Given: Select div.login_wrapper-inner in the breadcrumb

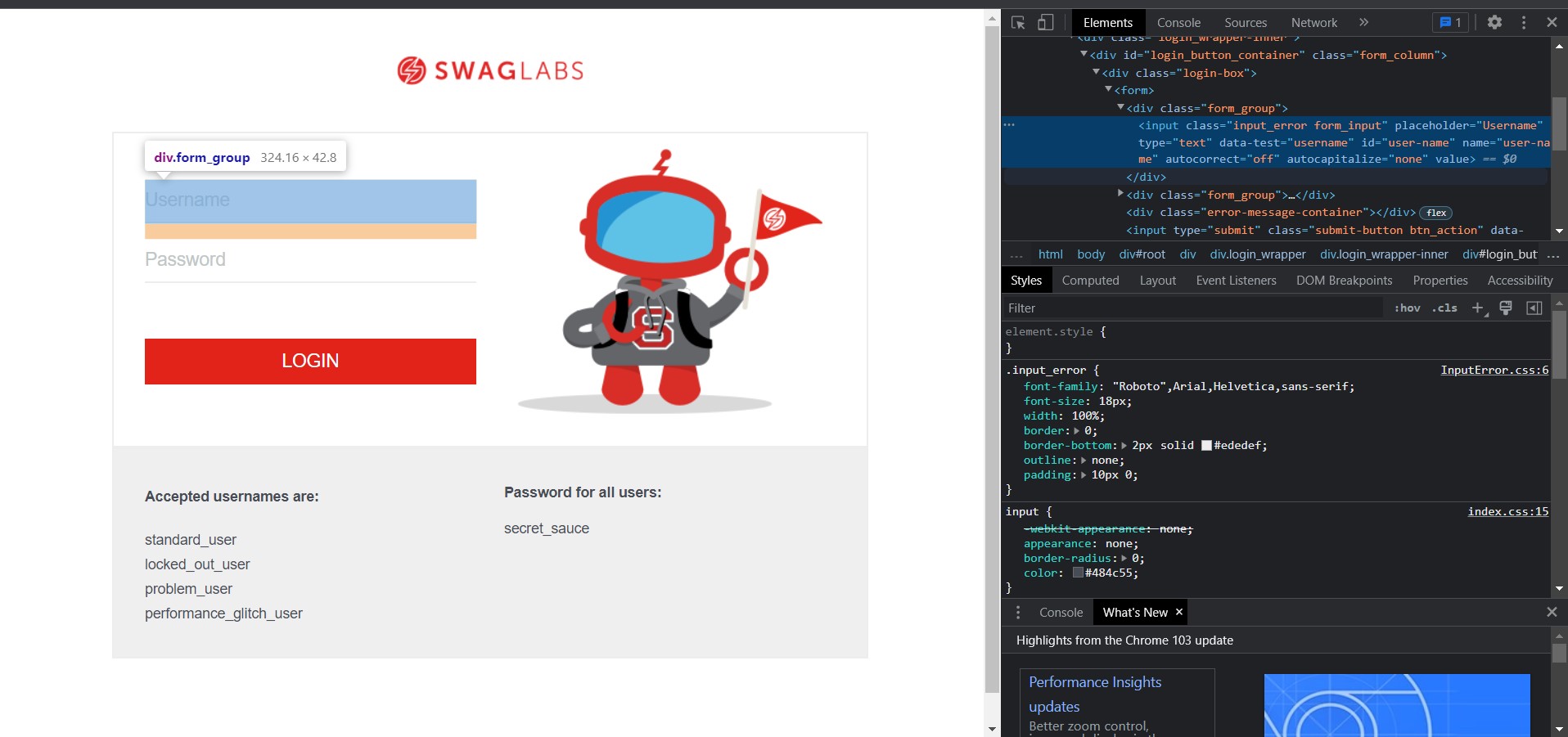Looking at the screenshot, I should point(1384,254).
